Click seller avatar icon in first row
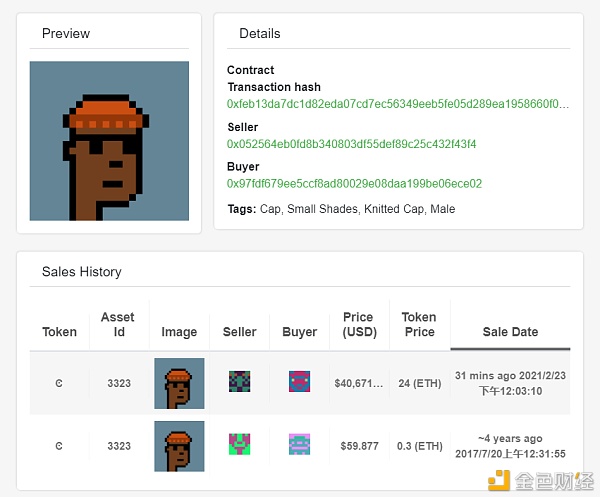Screen dimensions: 600x497 [239, 382]
